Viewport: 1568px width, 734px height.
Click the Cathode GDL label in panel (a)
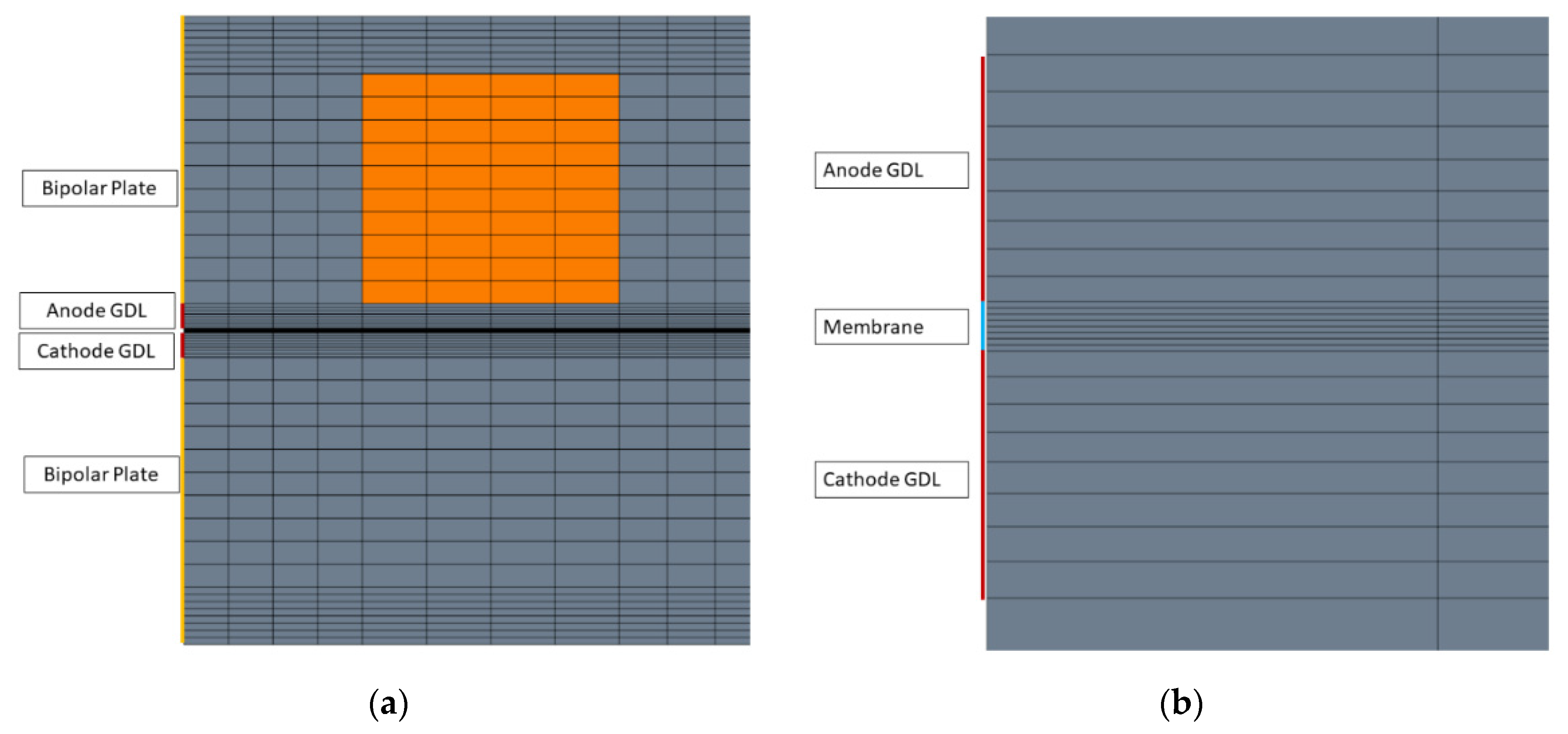pos(96,351)
